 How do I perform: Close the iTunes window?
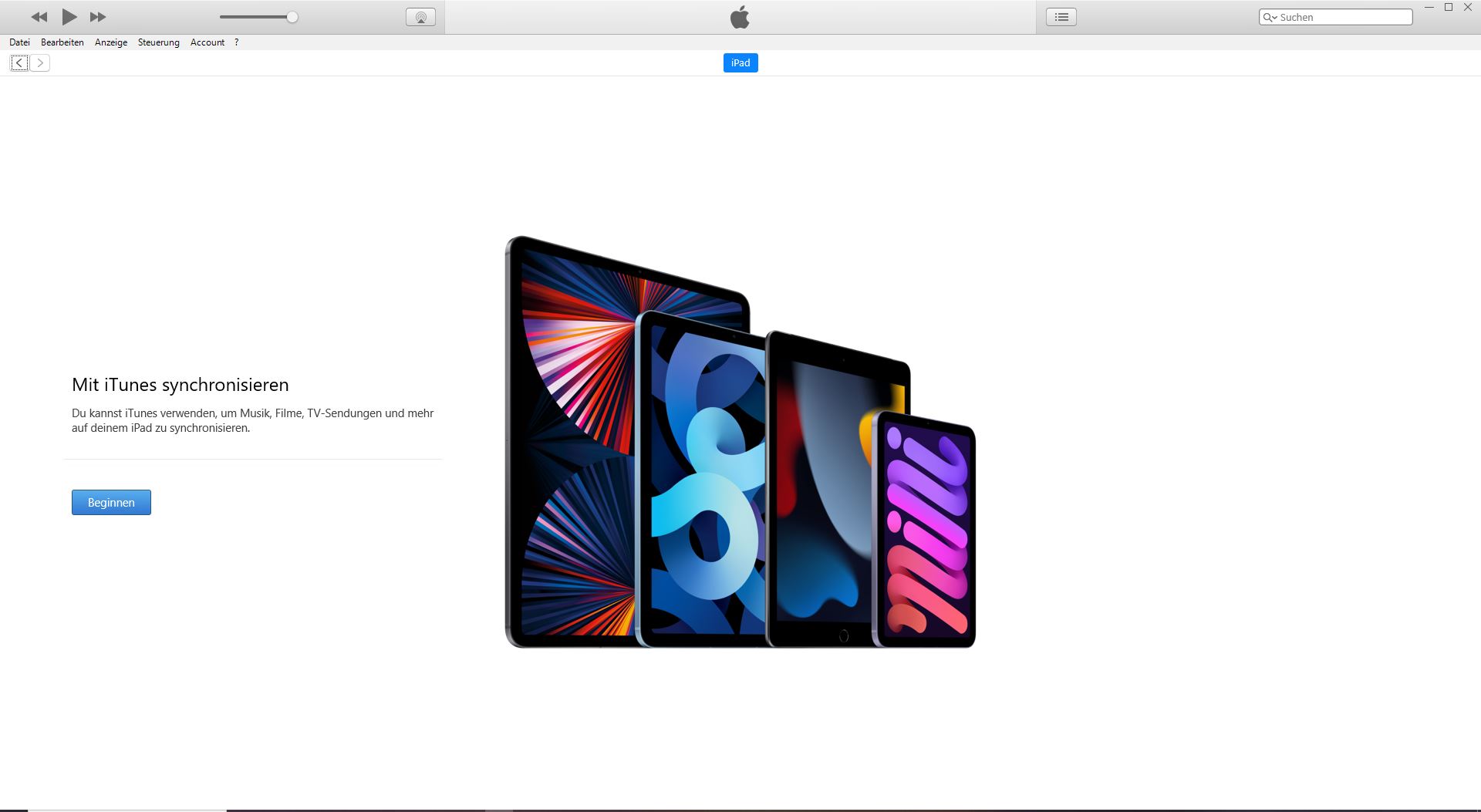click(x=1468, y=7)
